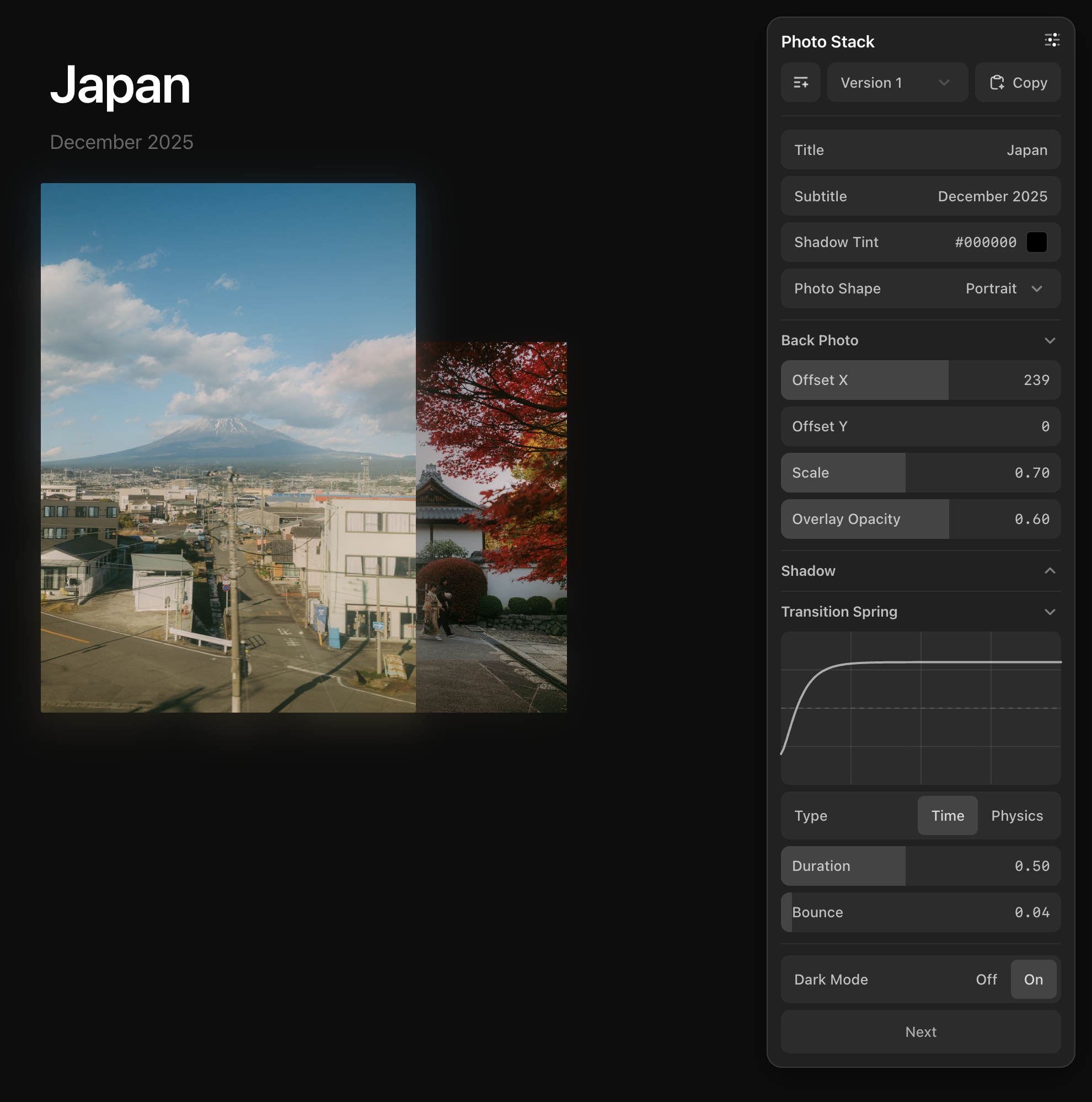Viewport: 1092px width, 1102px height.
Task: Switch spring type to Physics
Action: point(1017,816)
